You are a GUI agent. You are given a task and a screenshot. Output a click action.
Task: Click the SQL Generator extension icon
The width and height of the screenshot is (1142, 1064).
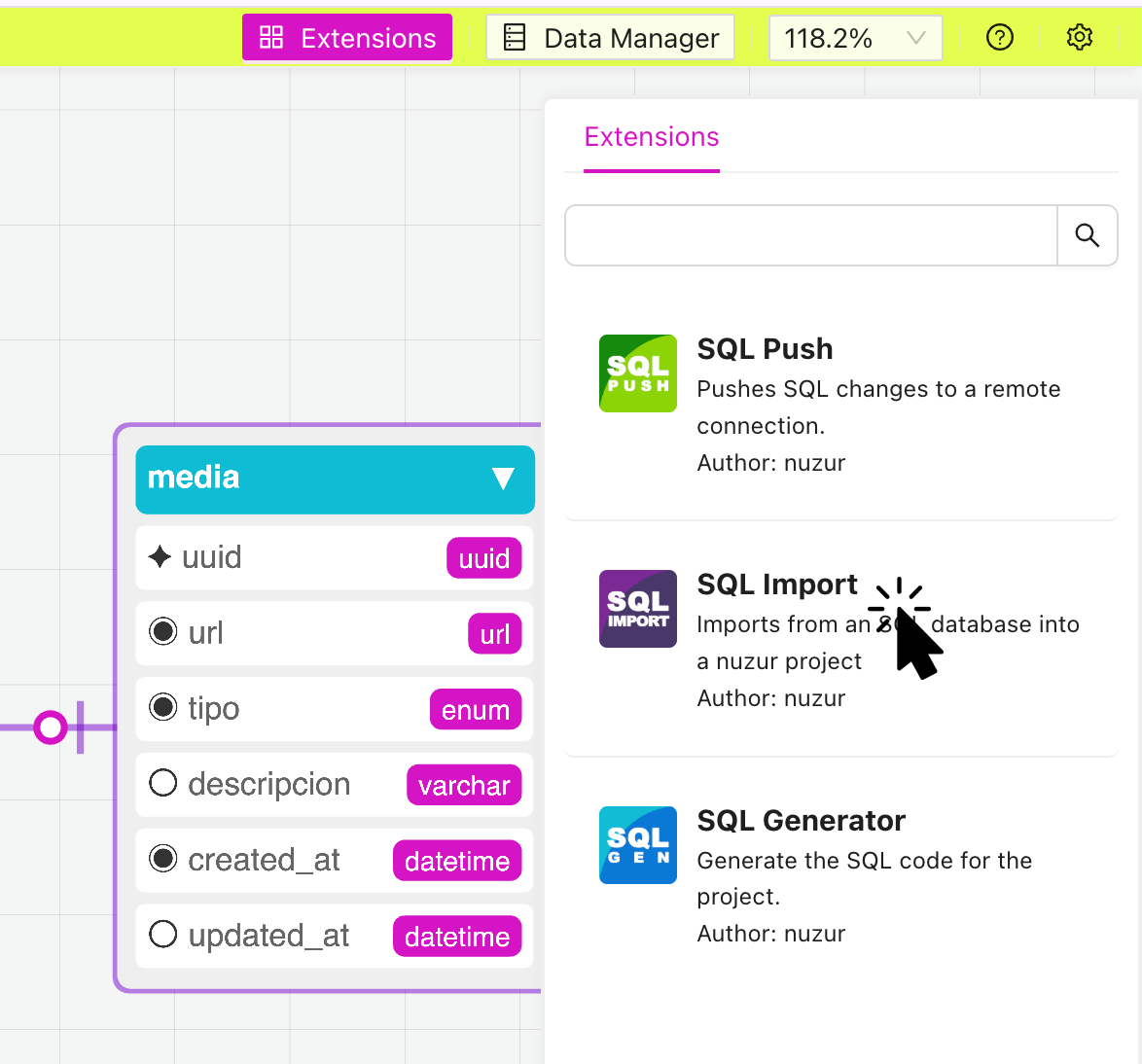click(x=638, y=845)
